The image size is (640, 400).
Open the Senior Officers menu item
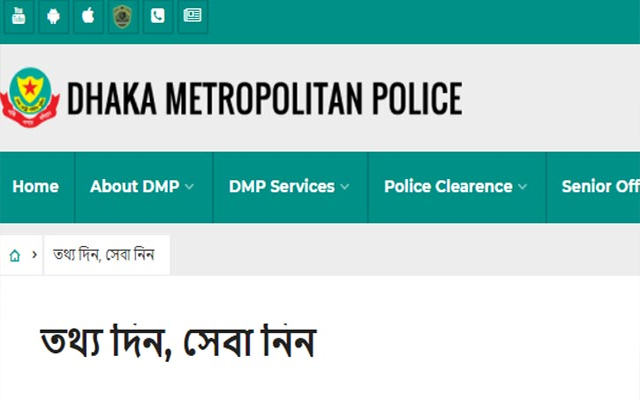click(x=600, y=187)
